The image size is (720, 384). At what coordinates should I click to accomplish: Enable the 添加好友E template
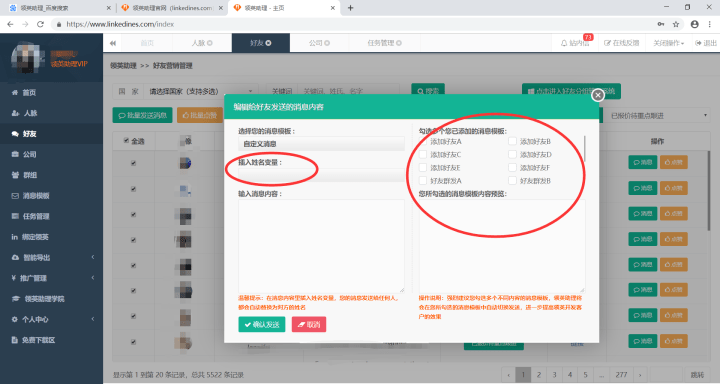[423, 168]
